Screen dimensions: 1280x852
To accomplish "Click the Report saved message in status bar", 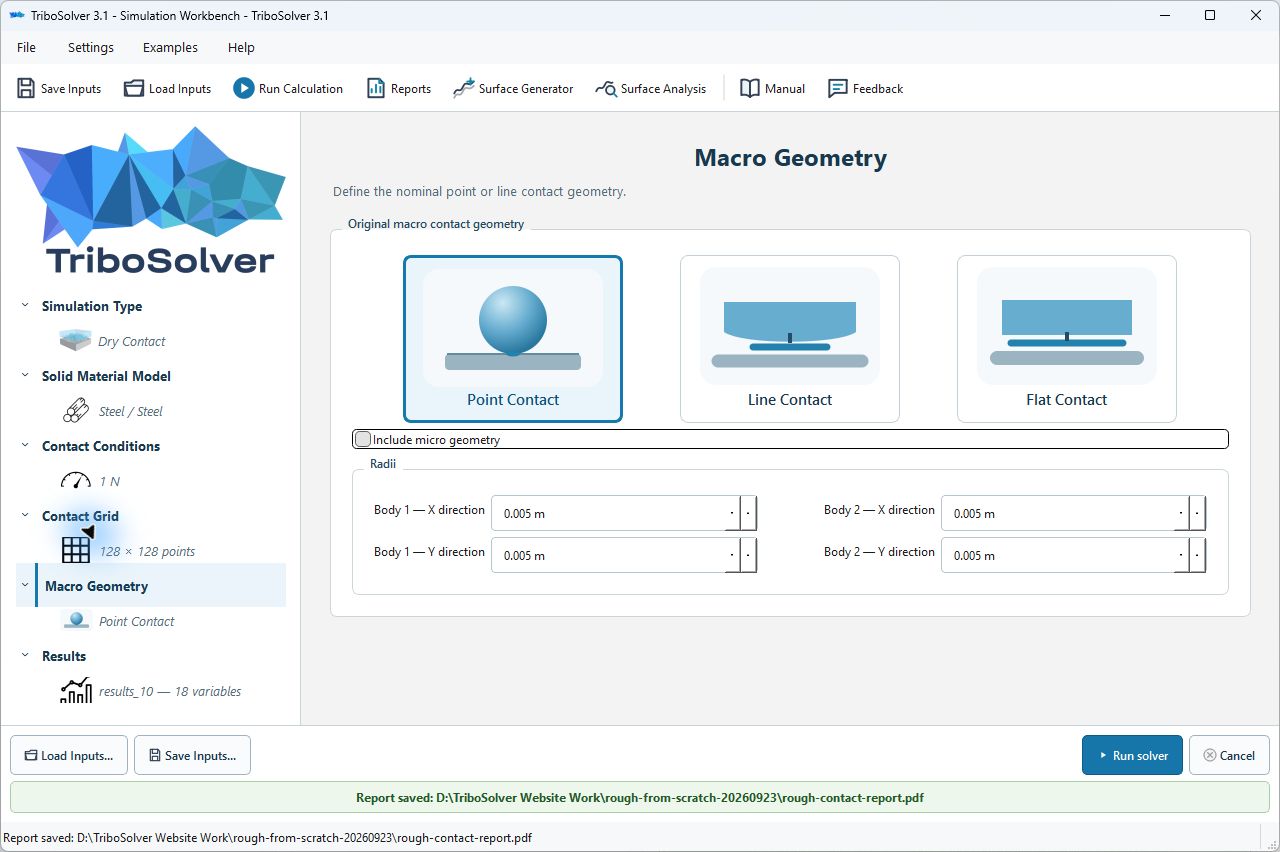I will tap(268, 838).
